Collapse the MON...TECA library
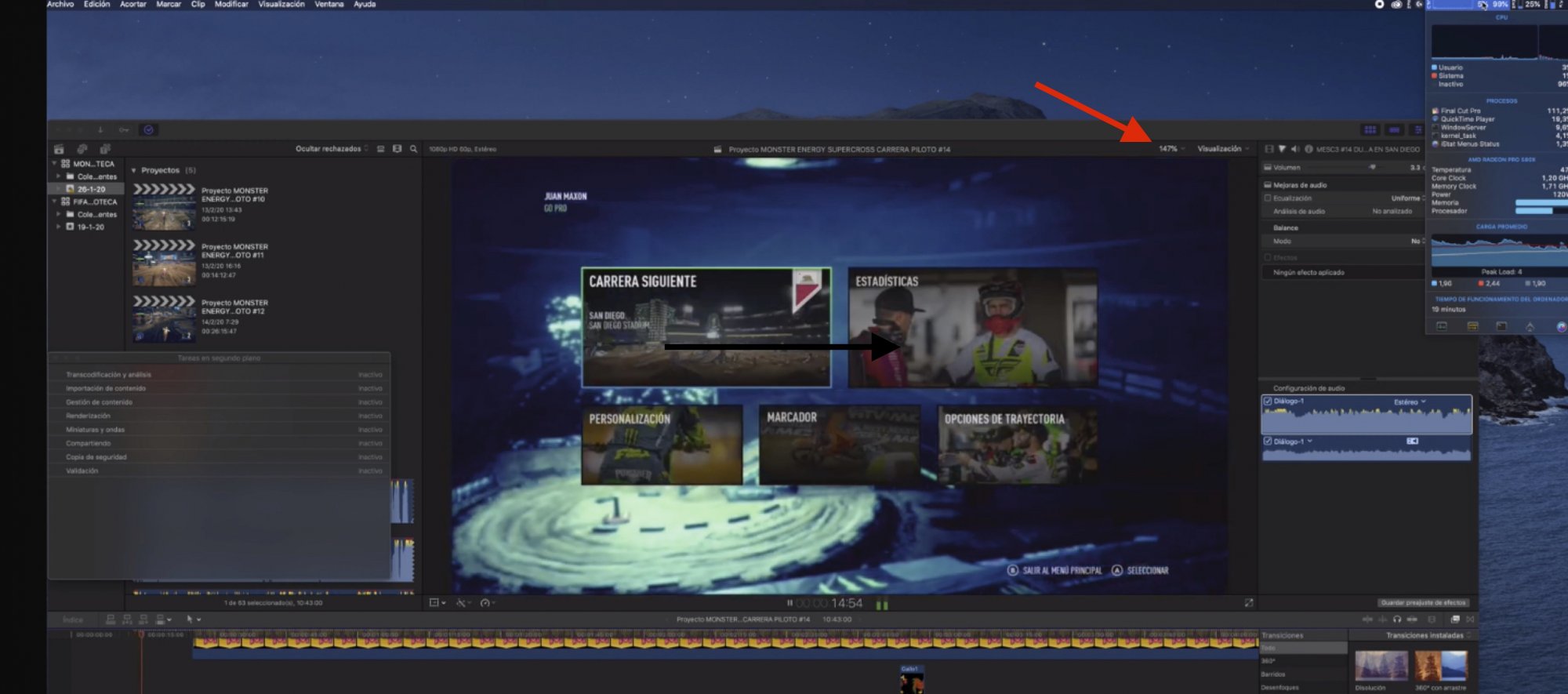This screenshot has height=694, width=1568. tap(54, 164)
